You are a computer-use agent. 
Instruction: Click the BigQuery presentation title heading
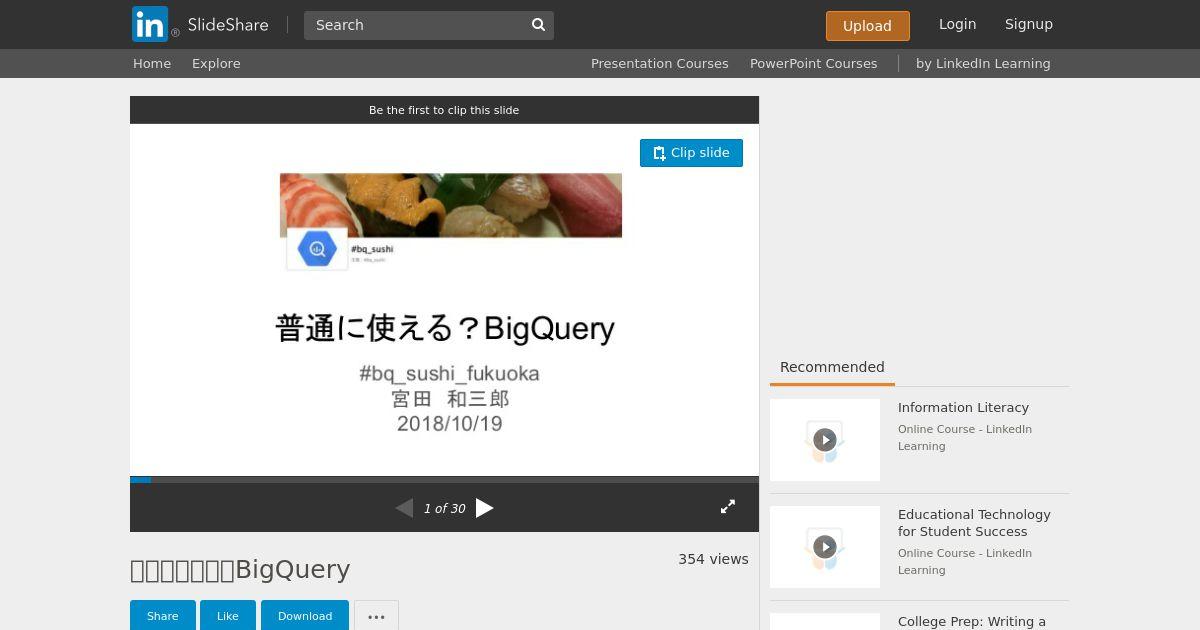(x=240, y=570)
